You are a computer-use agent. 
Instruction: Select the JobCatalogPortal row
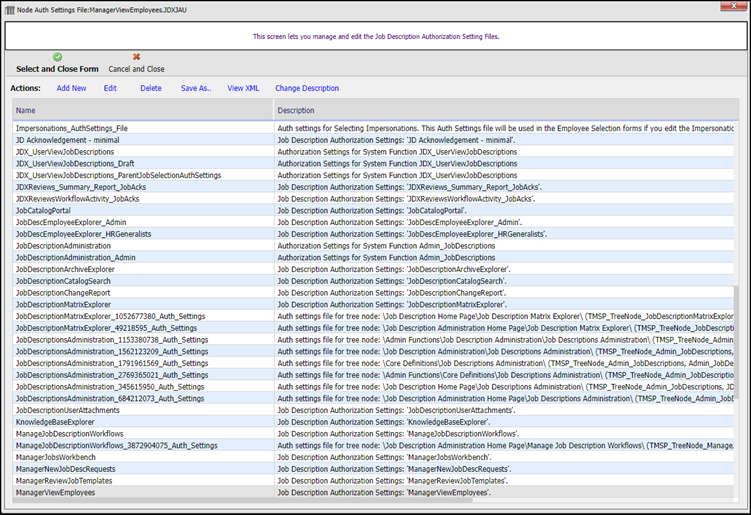[x=44, y=211]
